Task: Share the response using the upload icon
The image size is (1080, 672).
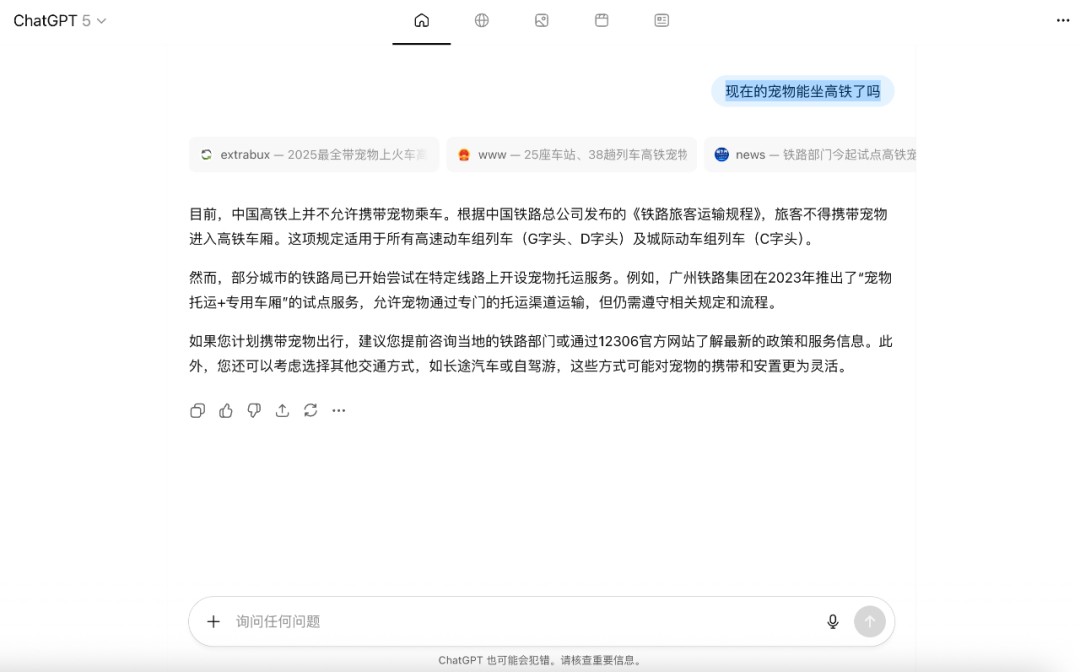Action: [x=282, y=410]
